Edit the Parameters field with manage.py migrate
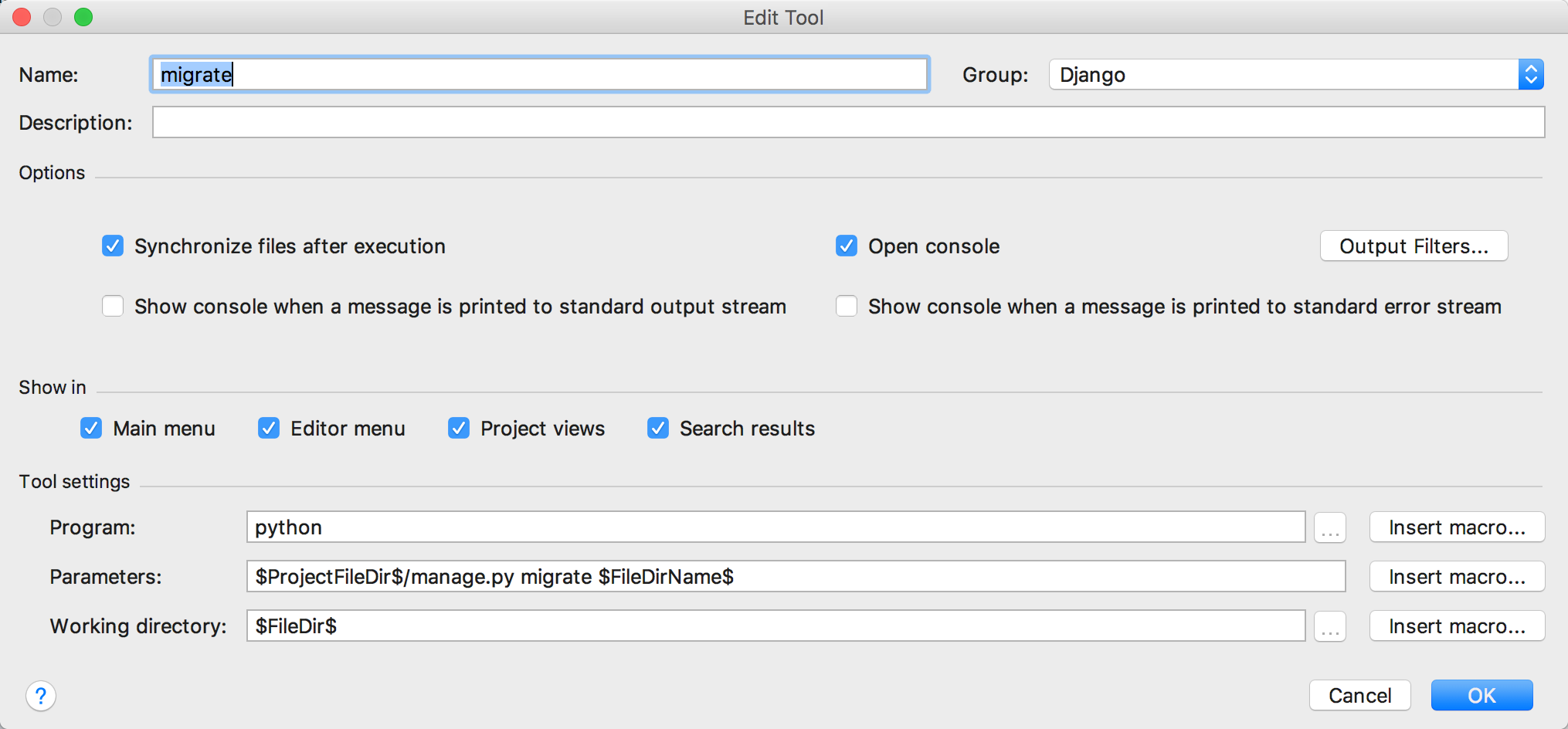The height and width of the screenshot is (729, 1568). (796, 577)
